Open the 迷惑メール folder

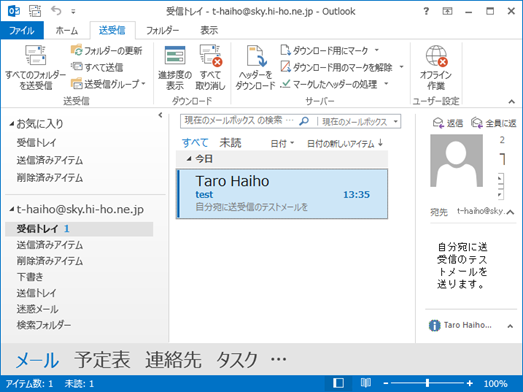click(x=37, y=309)
